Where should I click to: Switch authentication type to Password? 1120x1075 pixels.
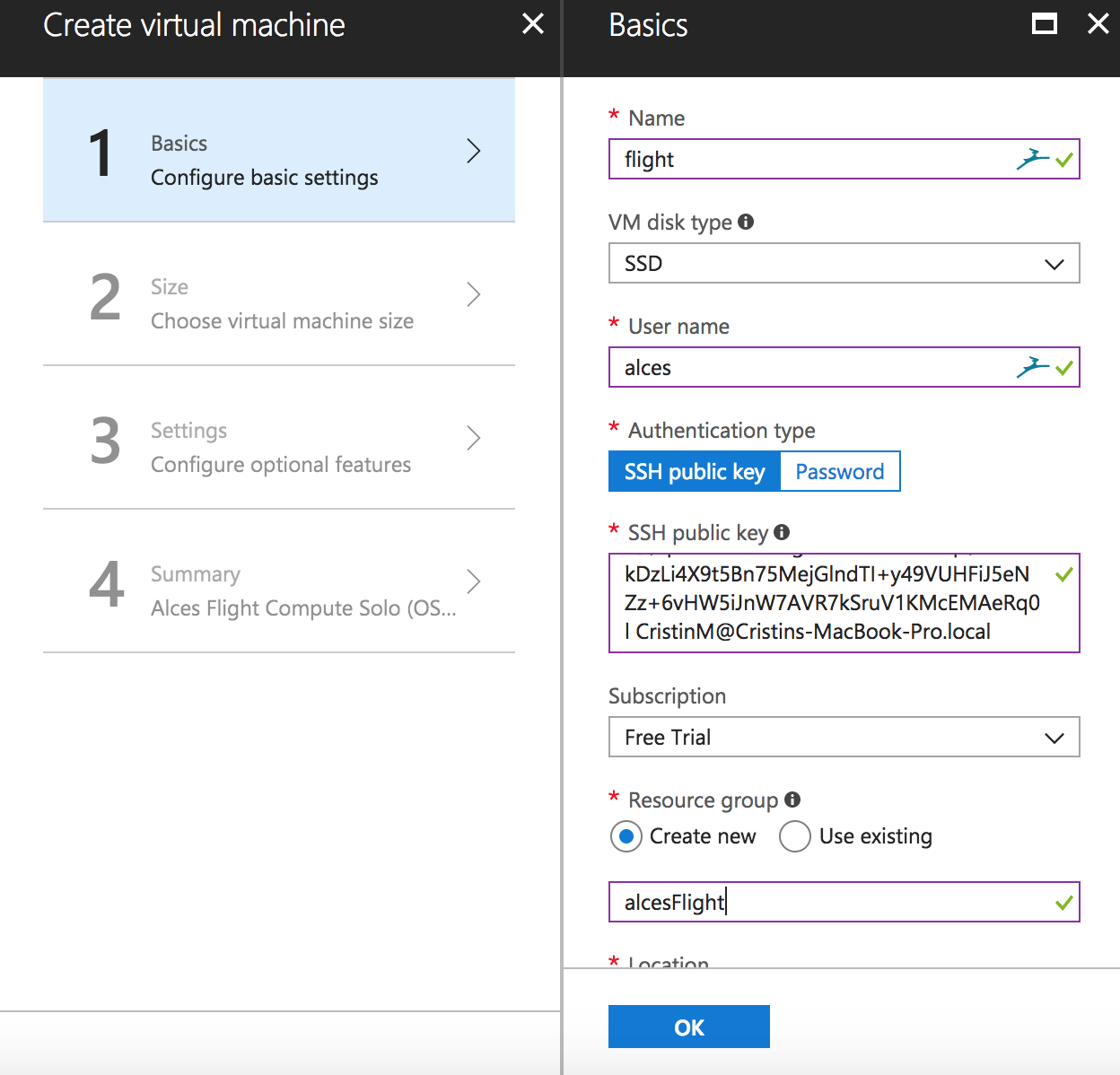click(x=840, y=471)
